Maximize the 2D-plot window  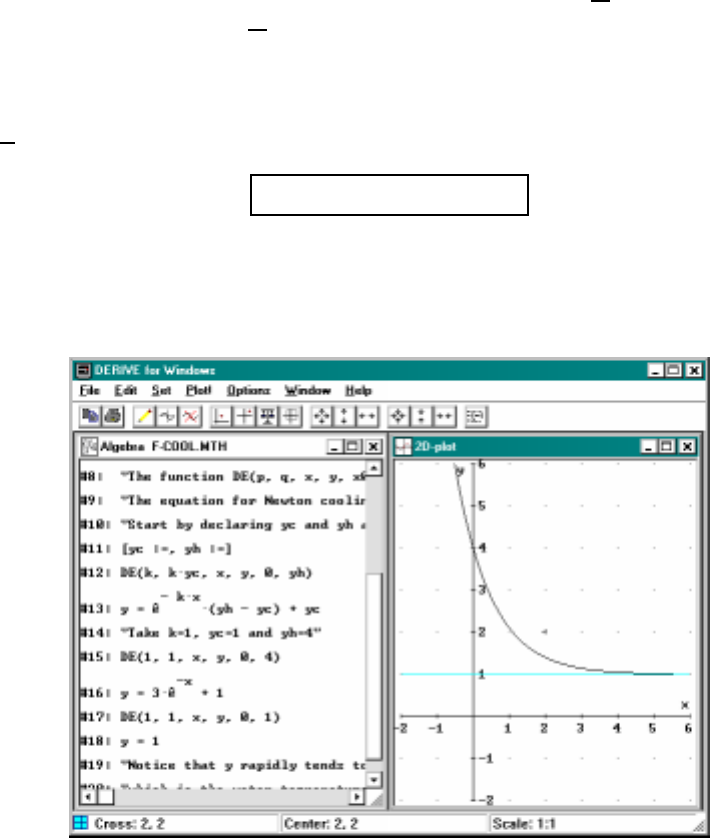[667, 446]
